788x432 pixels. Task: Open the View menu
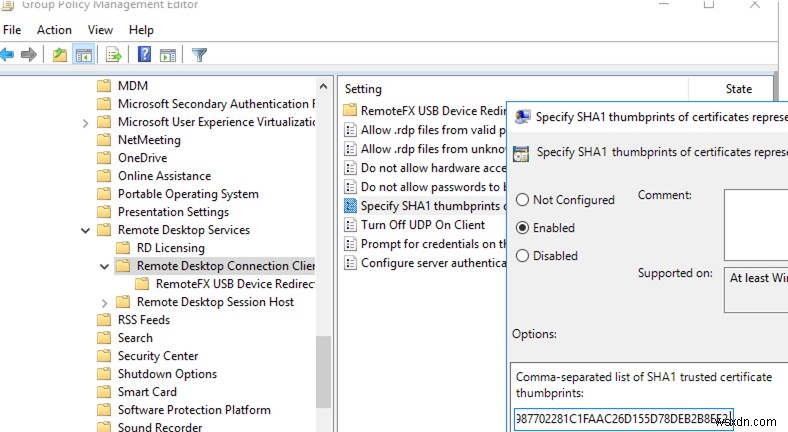100,30
